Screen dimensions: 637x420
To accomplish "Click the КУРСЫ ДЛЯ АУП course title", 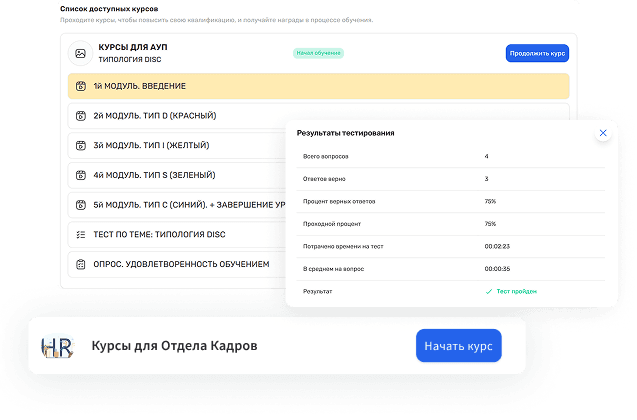I will pyautogui.click(x=133, y=47).
